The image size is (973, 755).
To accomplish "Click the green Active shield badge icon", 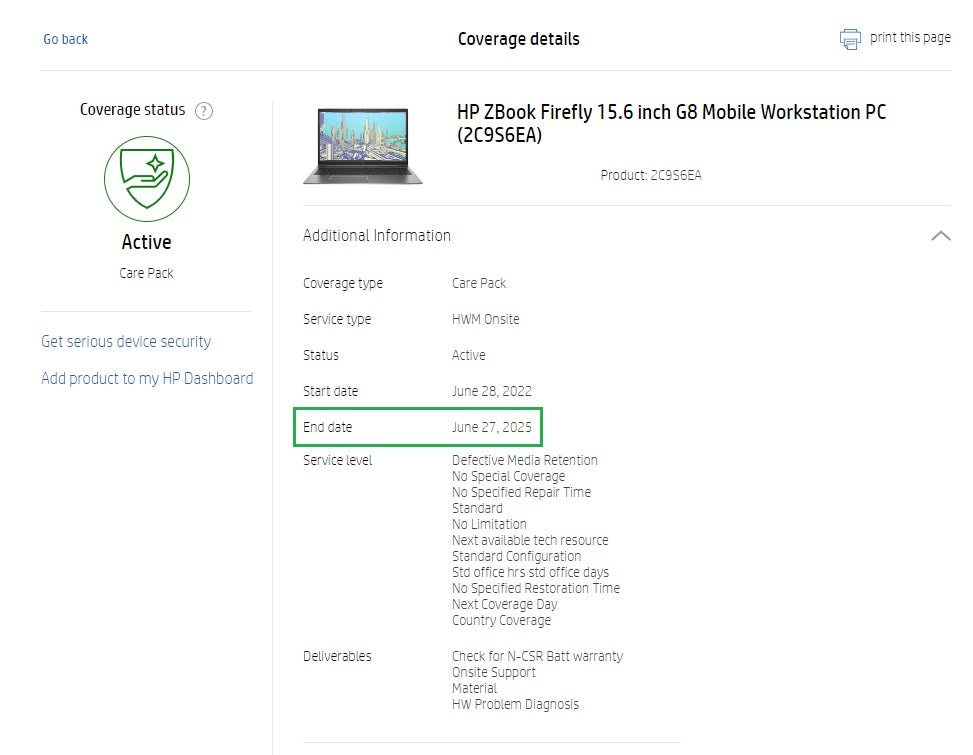I will [146, 180].
